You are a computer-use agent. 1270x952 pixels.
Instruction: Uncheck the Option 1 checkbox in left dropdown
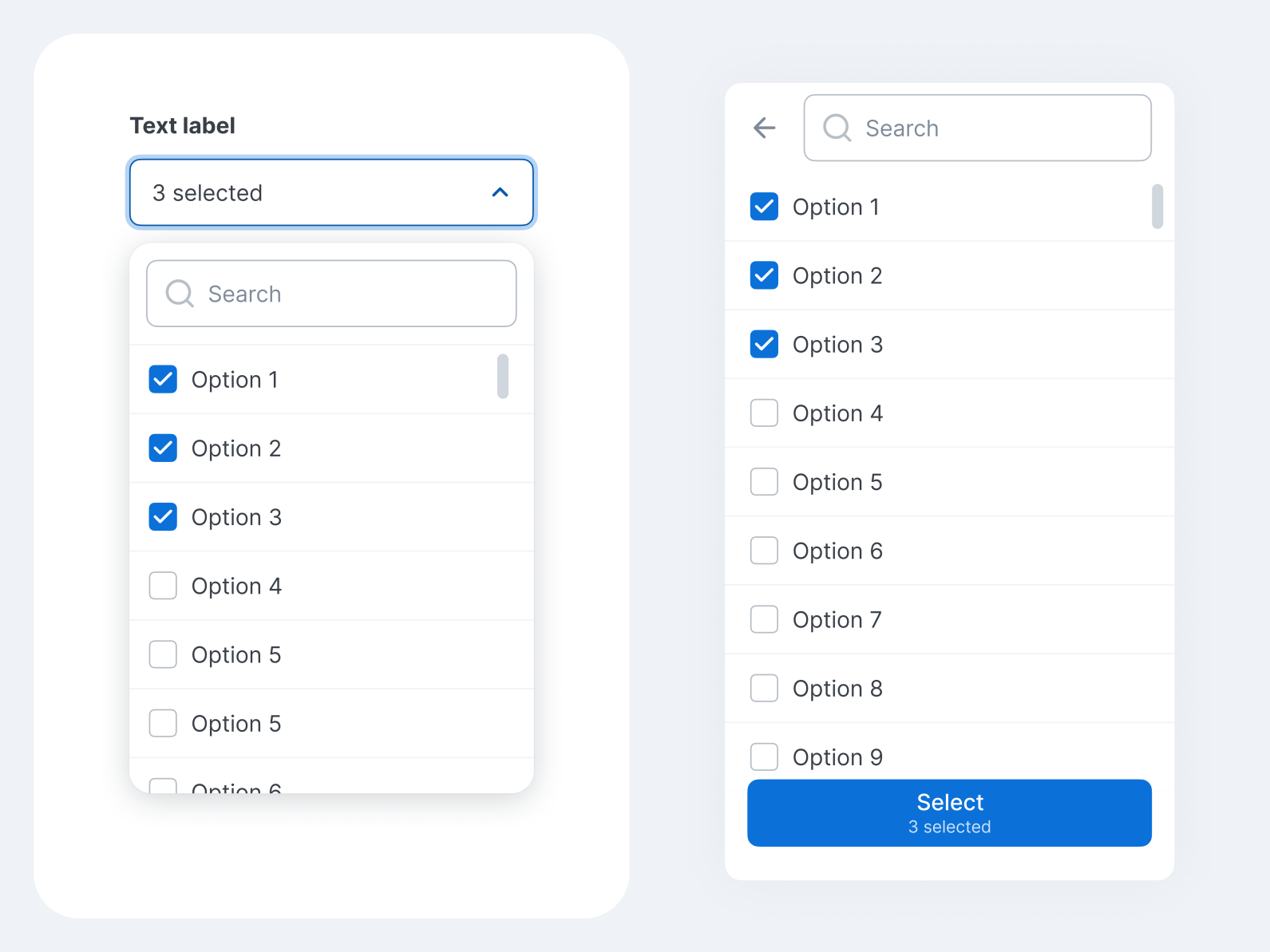[162, 379]
